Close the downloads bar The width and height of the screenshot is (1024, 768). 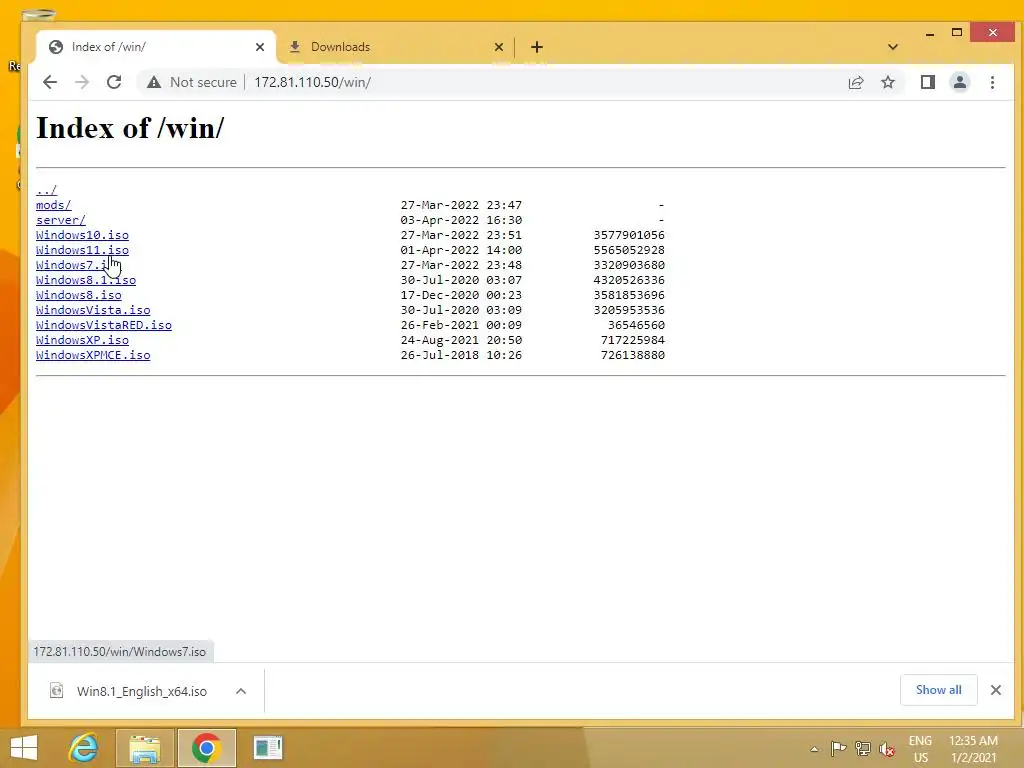point(996,690)
